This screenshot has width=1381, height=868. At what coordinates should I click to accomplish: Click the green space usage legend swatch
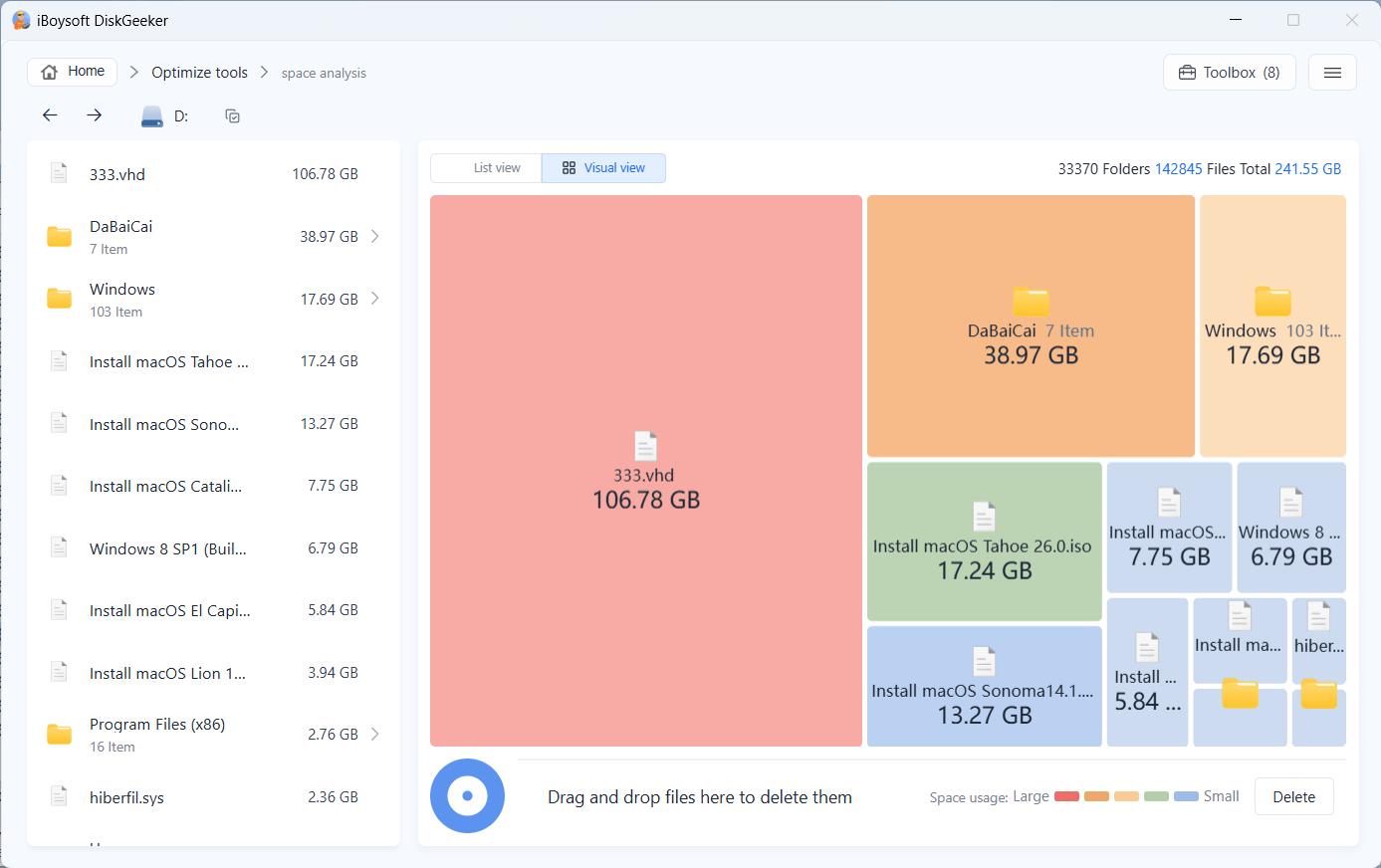point(1156,796)
